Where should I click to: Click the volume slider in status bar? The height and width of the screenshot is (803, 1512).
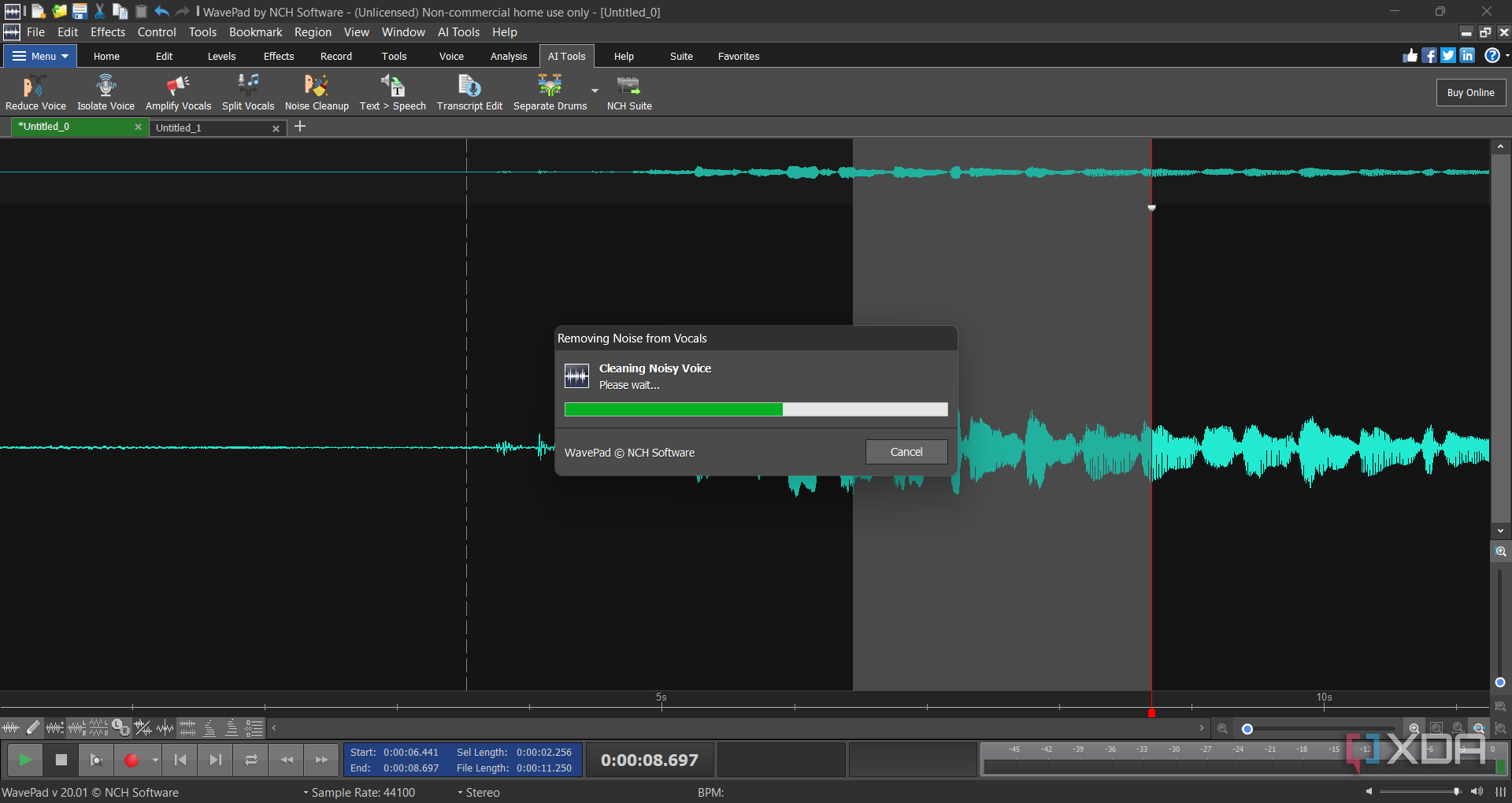[x=1420, y=792]
